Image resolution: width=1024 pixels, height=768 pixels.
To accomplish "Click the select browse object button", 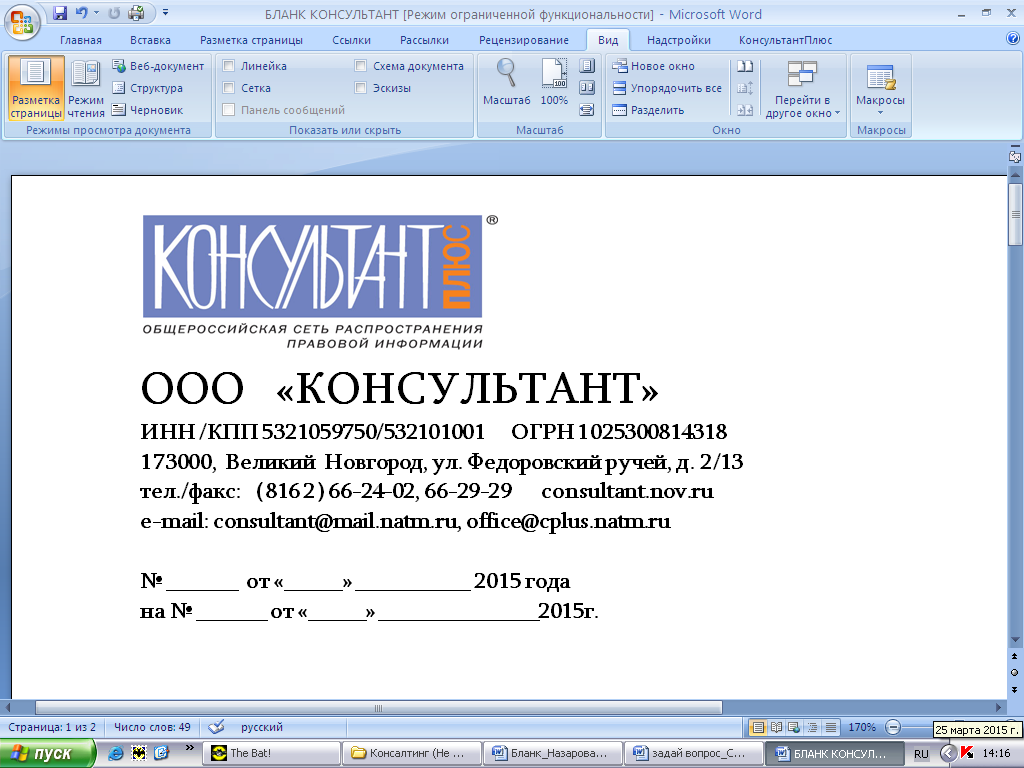I will coord(1014,673).
